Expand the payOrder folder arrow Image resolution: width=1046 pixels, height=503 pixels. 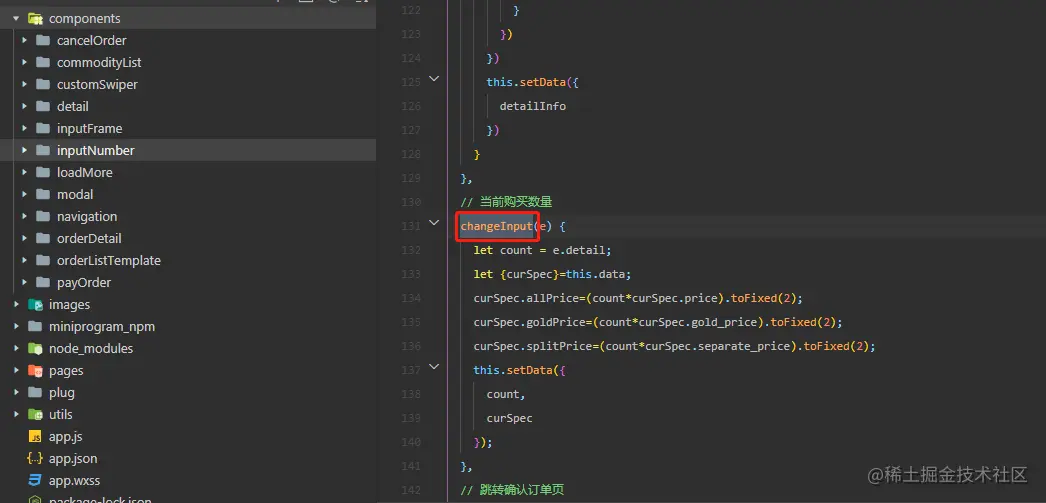(24, 283)
